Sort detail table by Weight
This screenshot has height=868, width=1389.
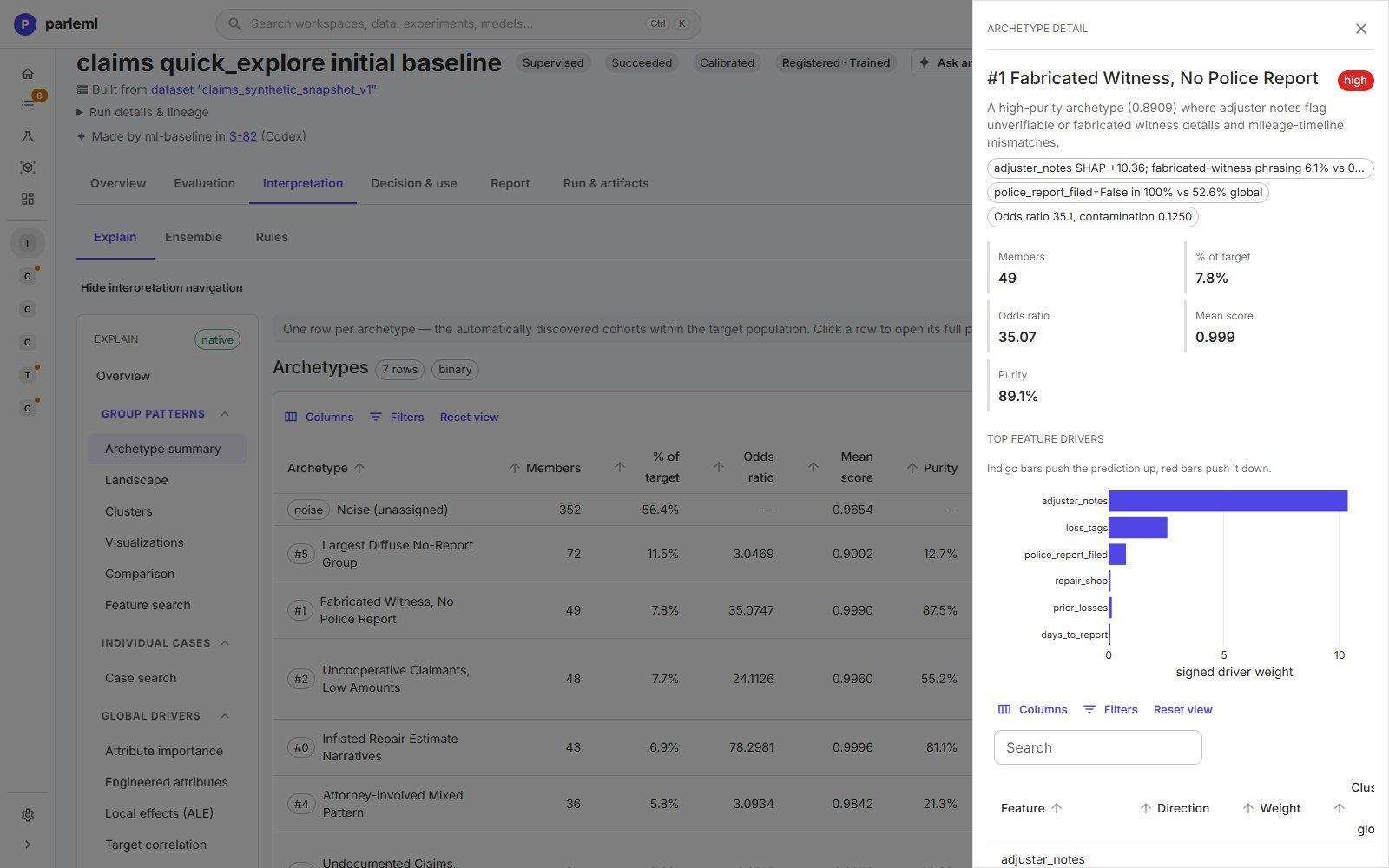pyautogui.click(x=1271, y=808)
